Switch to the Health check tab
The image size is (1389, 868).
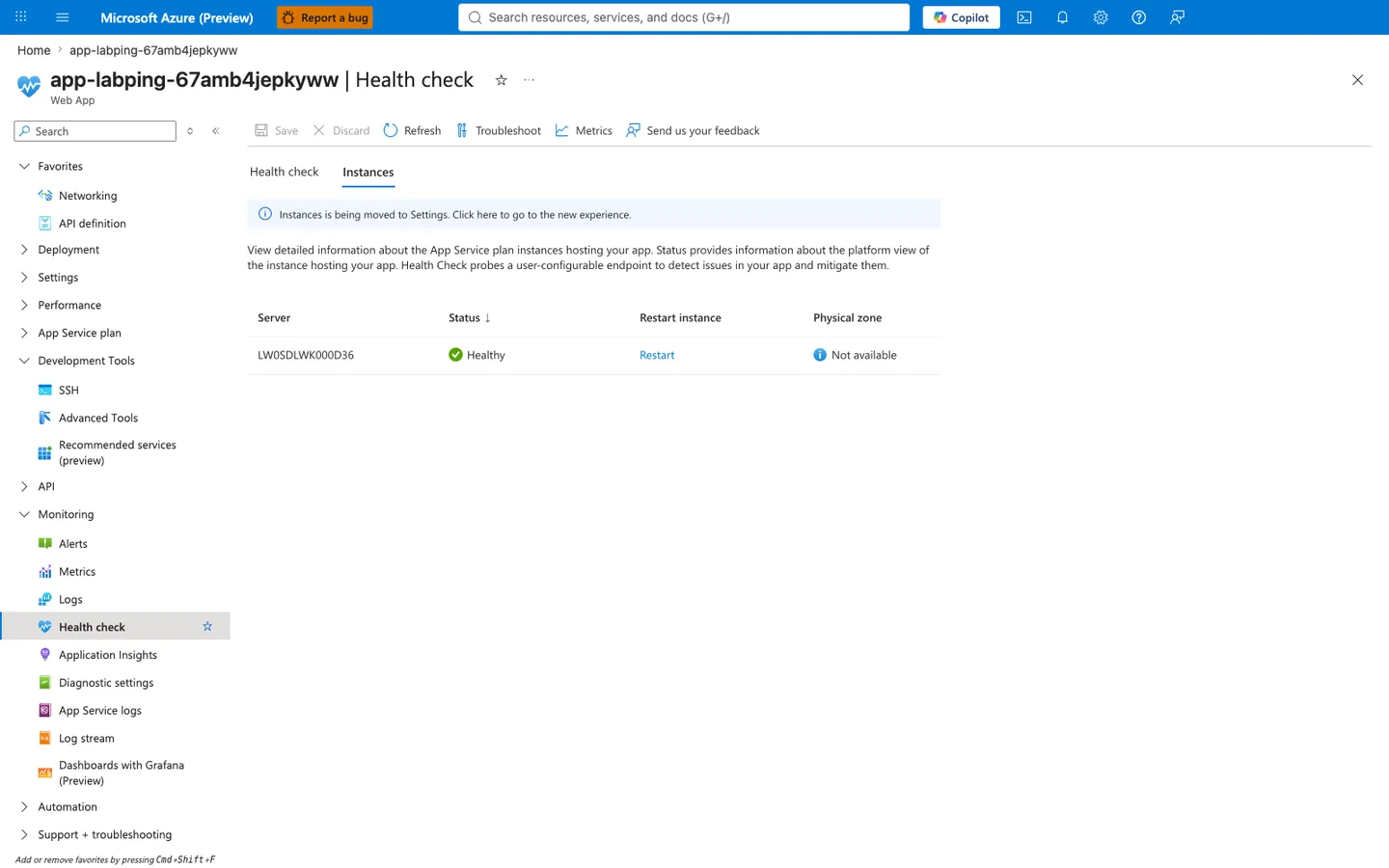click(284, 172)
